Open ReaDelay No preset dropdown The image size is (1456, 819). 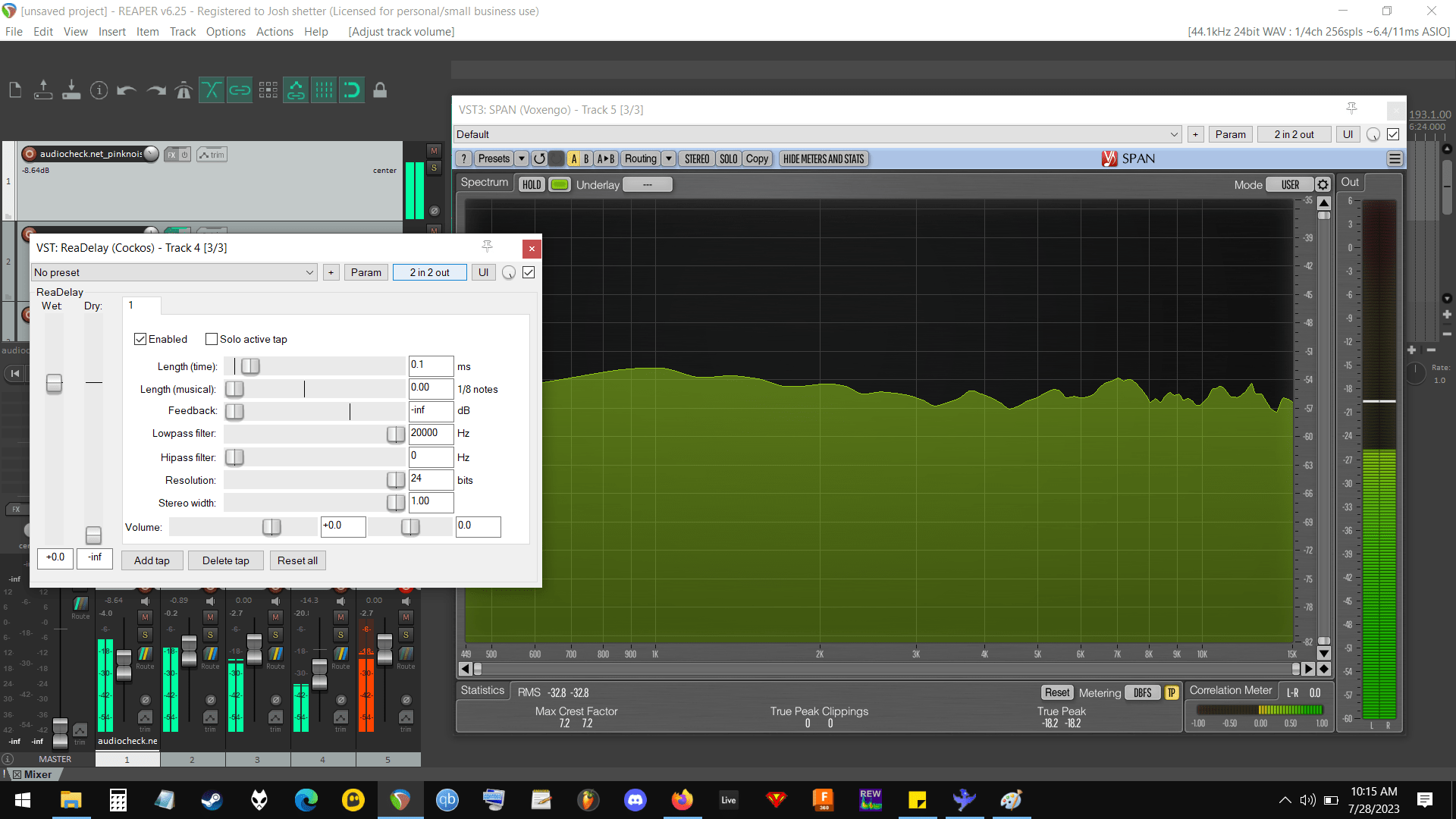(174, 272)
